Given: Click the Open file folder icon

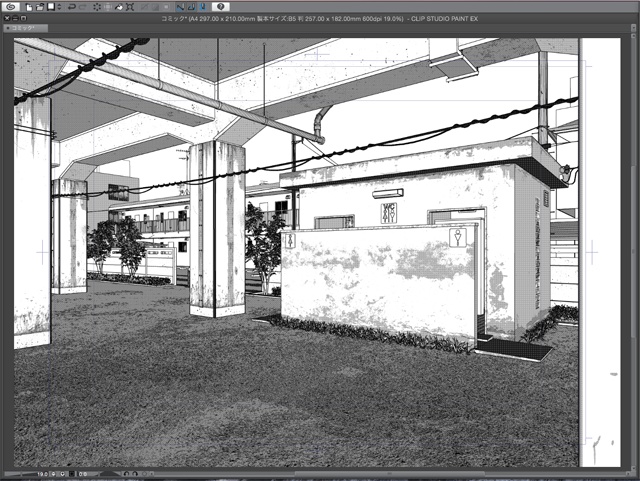Looking at the screenshot, I should click(x=40, y=7).
